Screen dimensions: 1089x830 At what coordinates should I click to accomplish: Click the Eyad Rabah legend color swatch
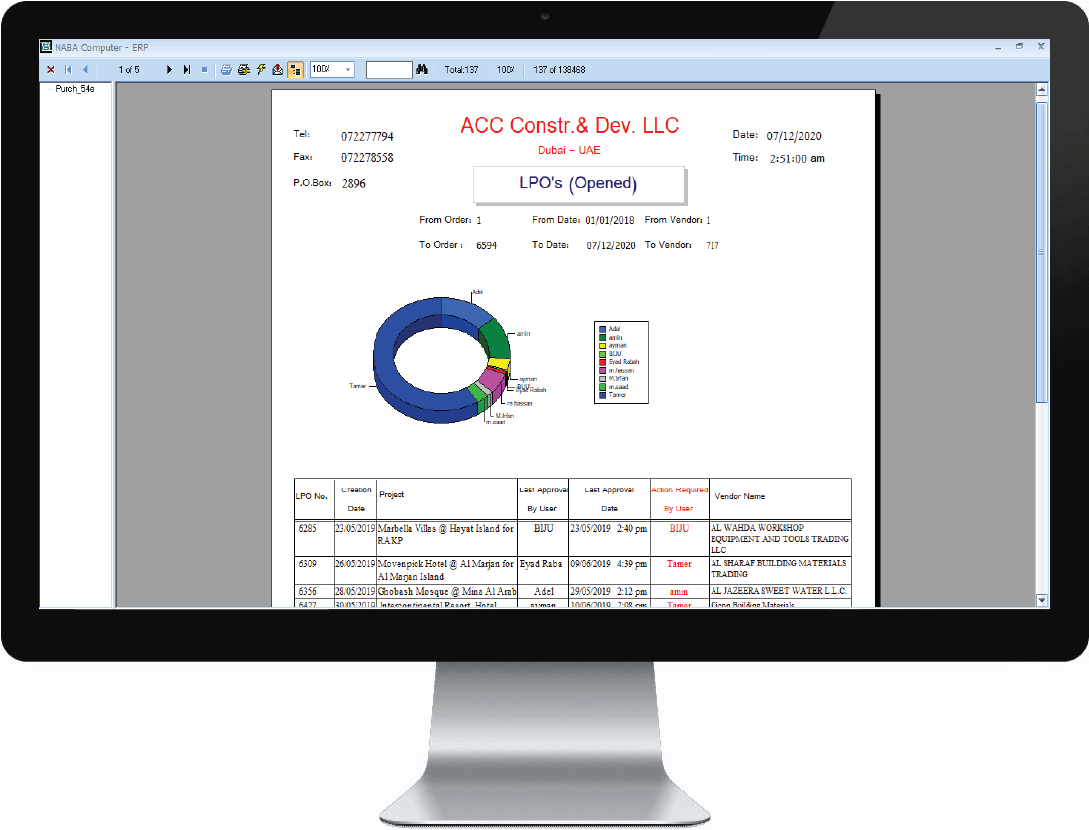(602, 362)
